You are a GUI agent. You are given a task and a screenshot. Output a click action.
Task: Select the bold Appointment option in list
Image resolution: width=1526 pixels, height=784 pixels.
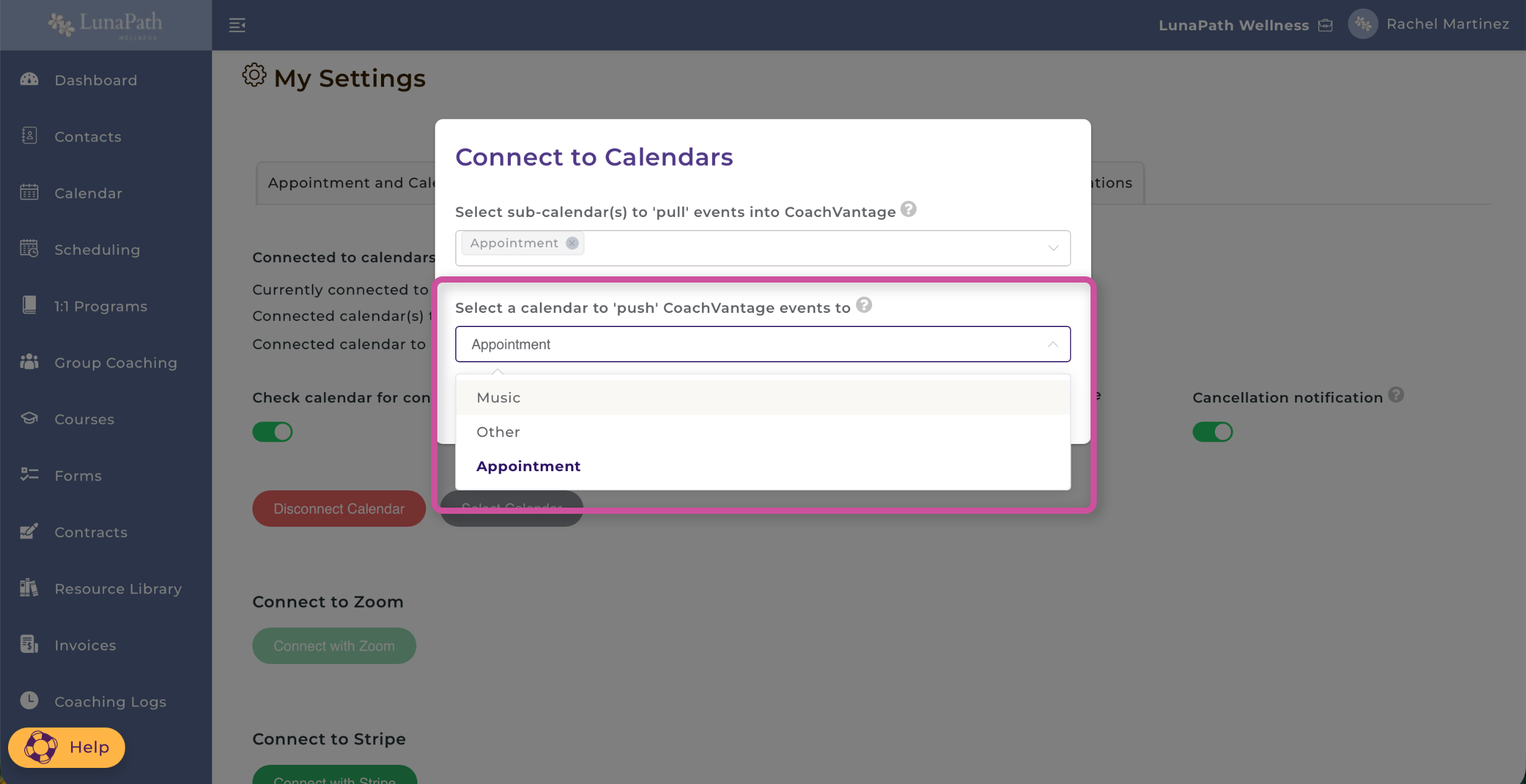528,466
